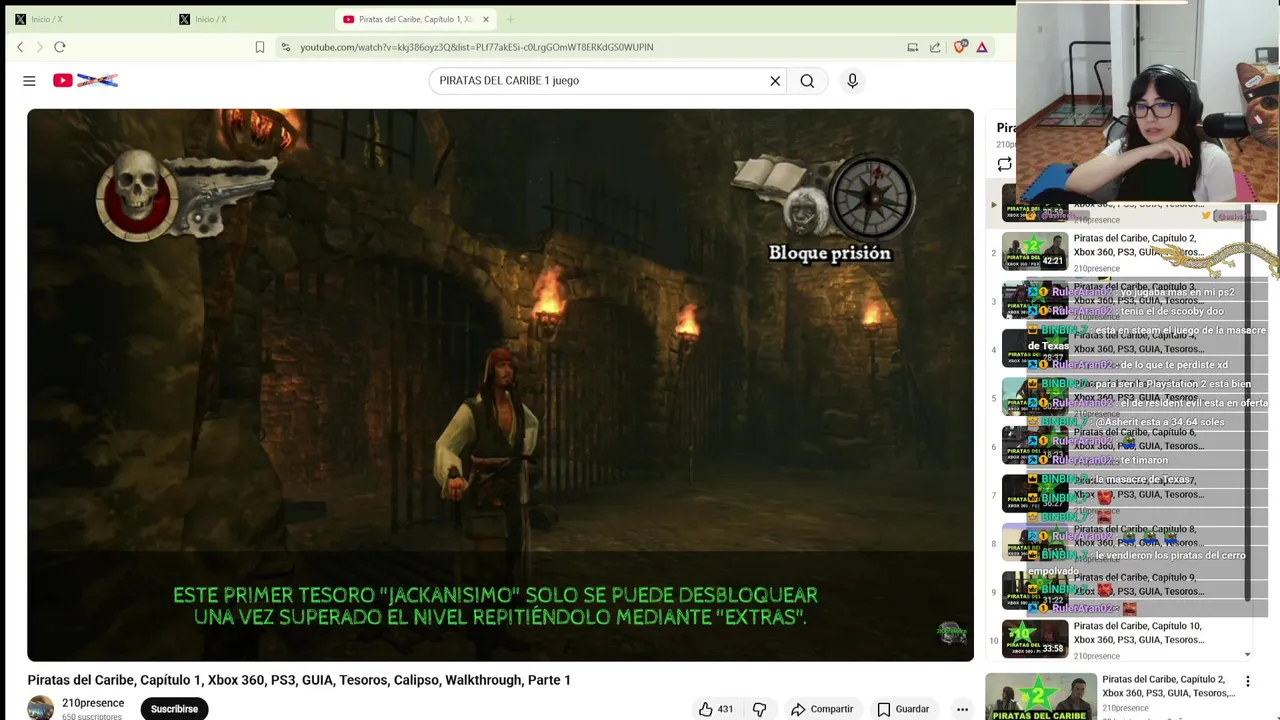Open the more actions three-dot menu

point(962,709)
